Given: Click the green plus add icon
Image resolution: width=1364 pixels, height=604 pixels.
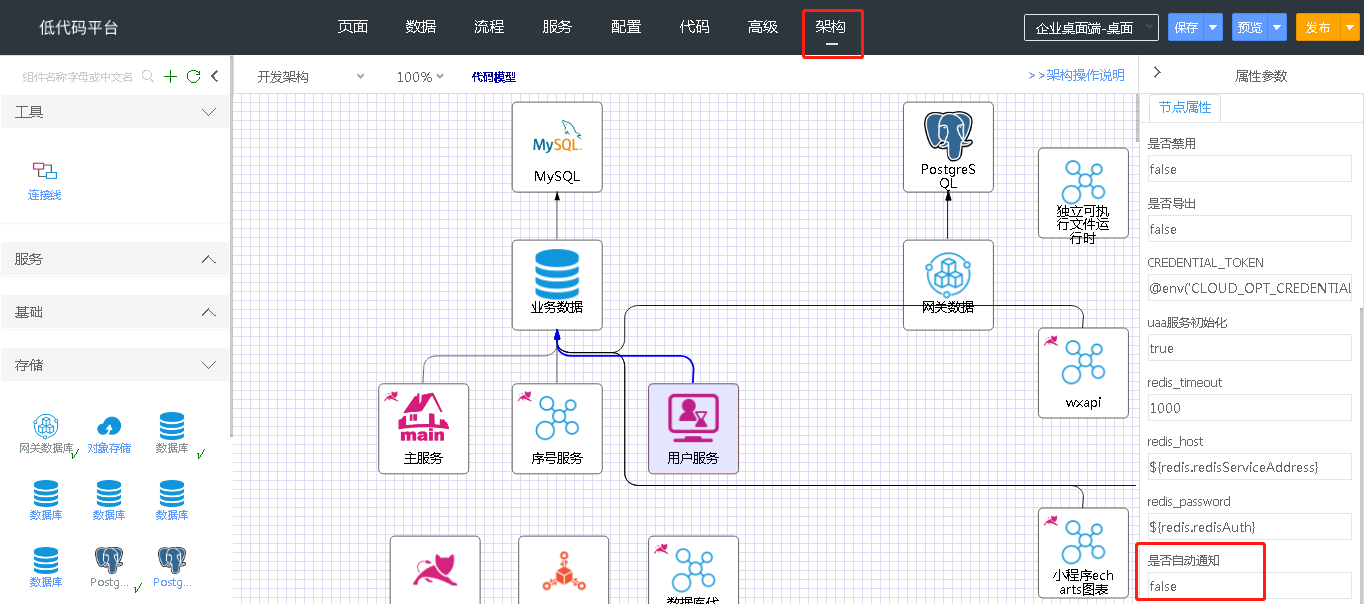Looking at the screenshot, I should [170, 76].
